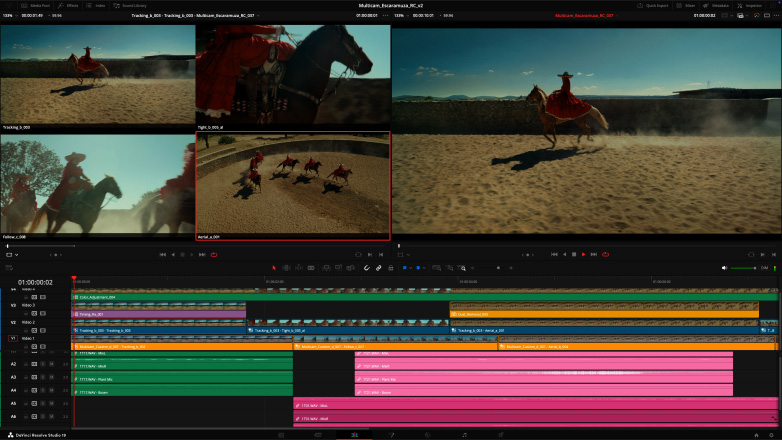Switch to the Edit page tab

(353, 435)
